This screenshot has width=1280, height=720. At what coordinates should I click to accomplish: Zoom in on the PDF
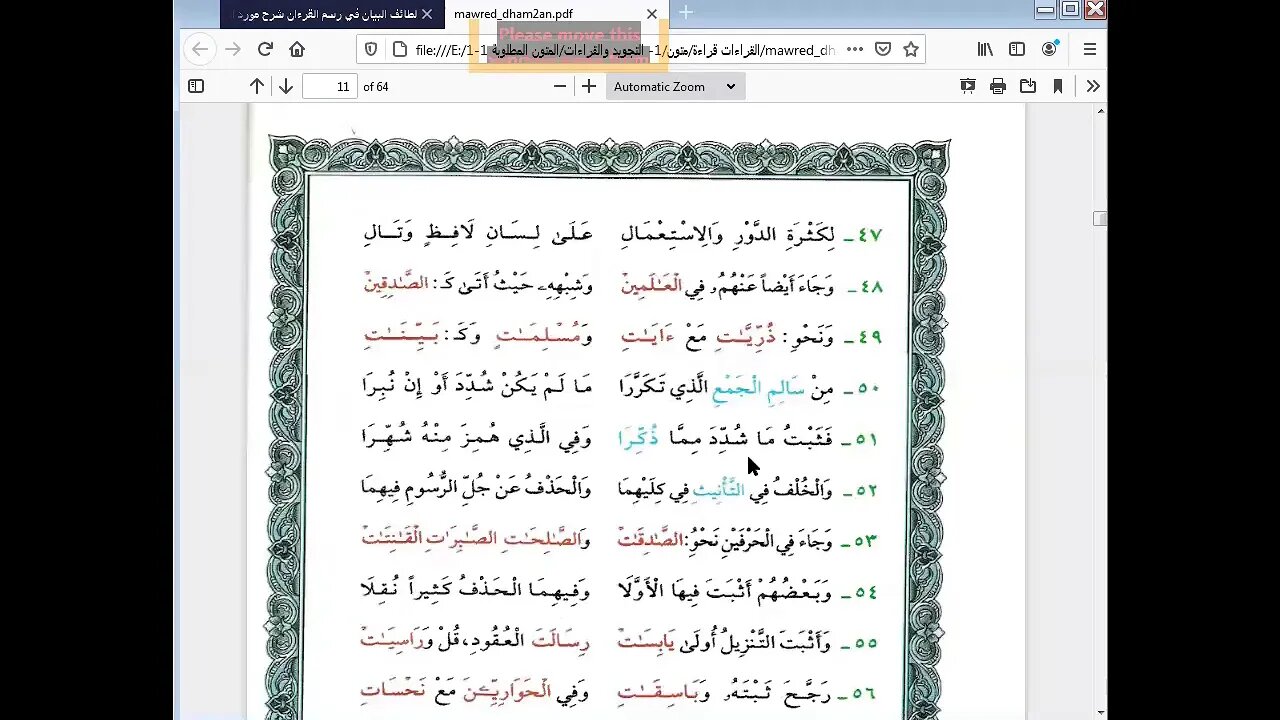pos(589,87)
